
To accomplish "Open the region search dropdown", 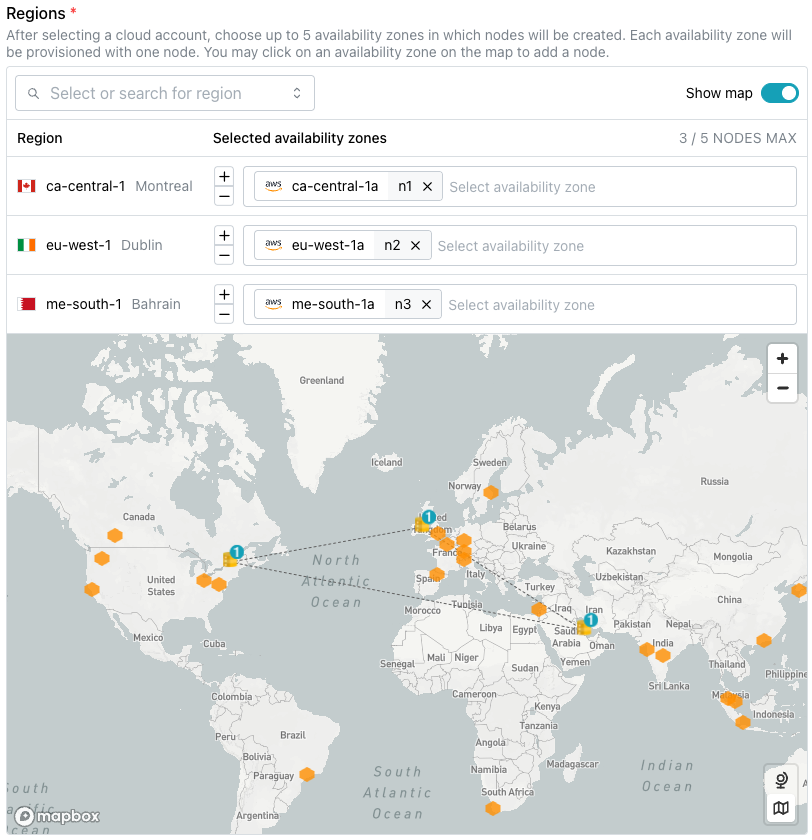I will pos(167,91).
